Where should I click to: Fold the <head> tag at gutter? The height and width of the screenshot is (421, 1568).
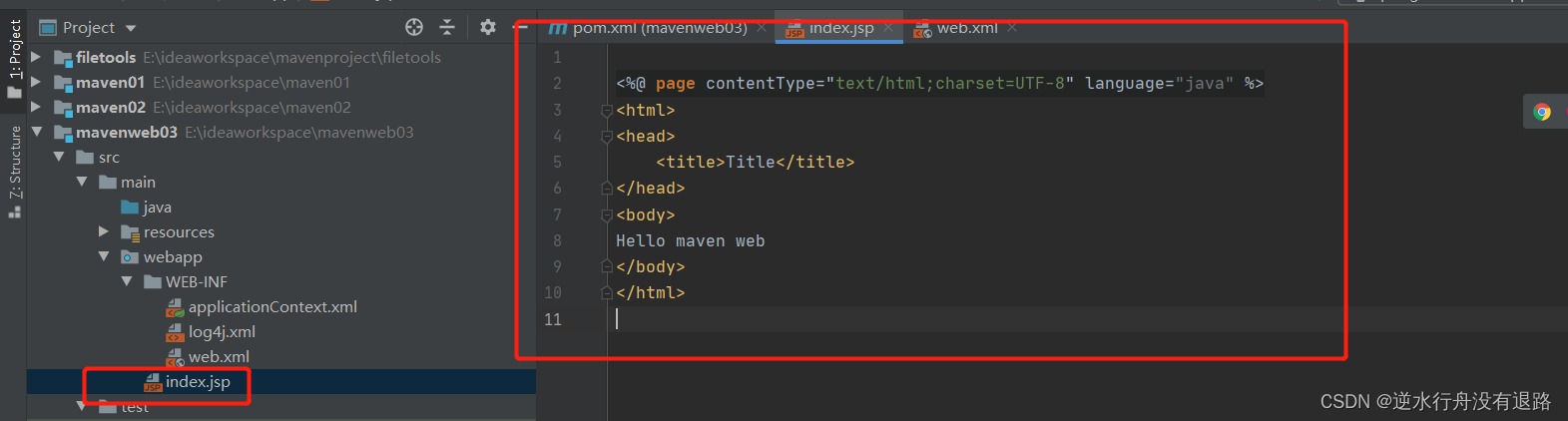(607, 136)
